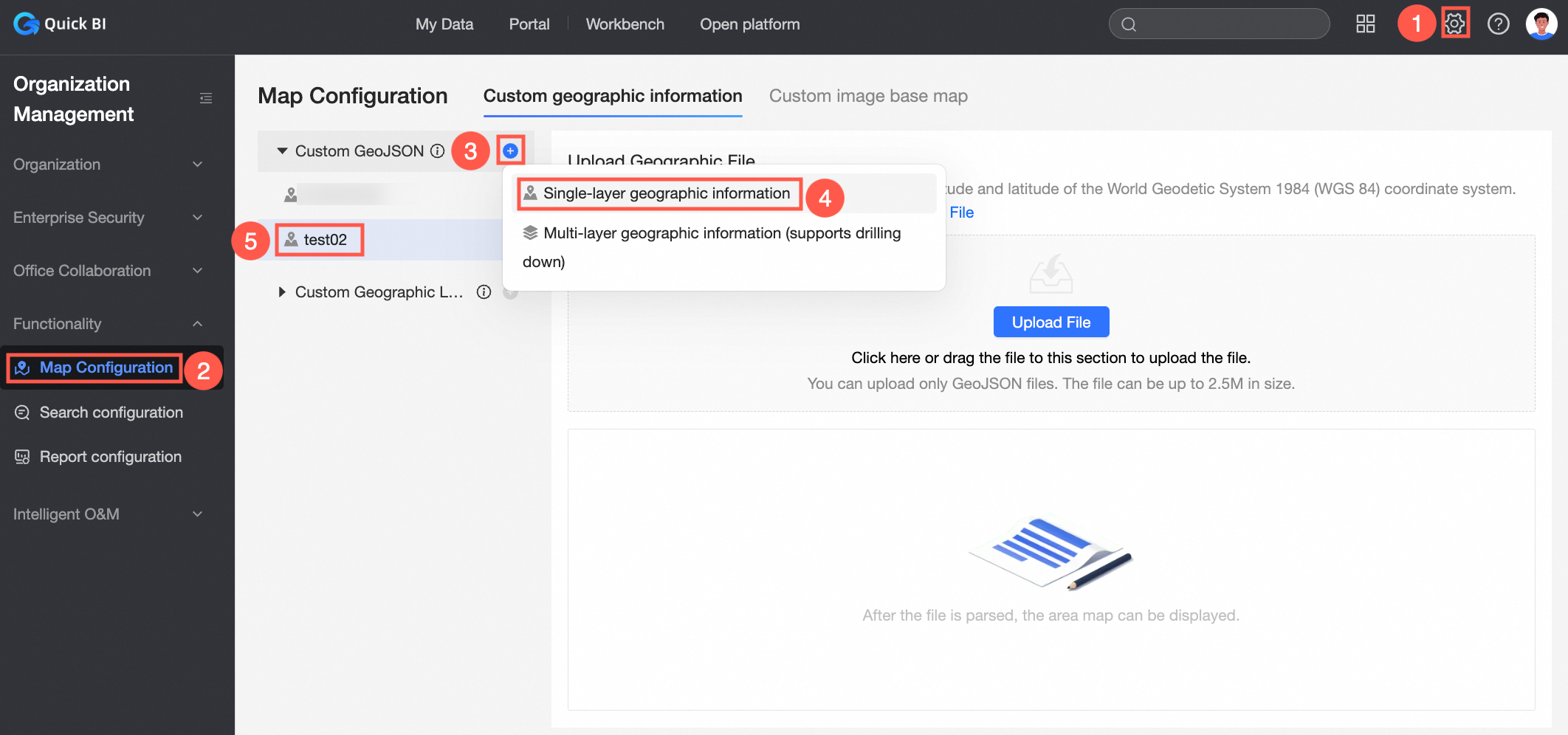The image size is (1568, 735).
Task: Click the Report configuration sidebar icon
Action: click(22, 457)
